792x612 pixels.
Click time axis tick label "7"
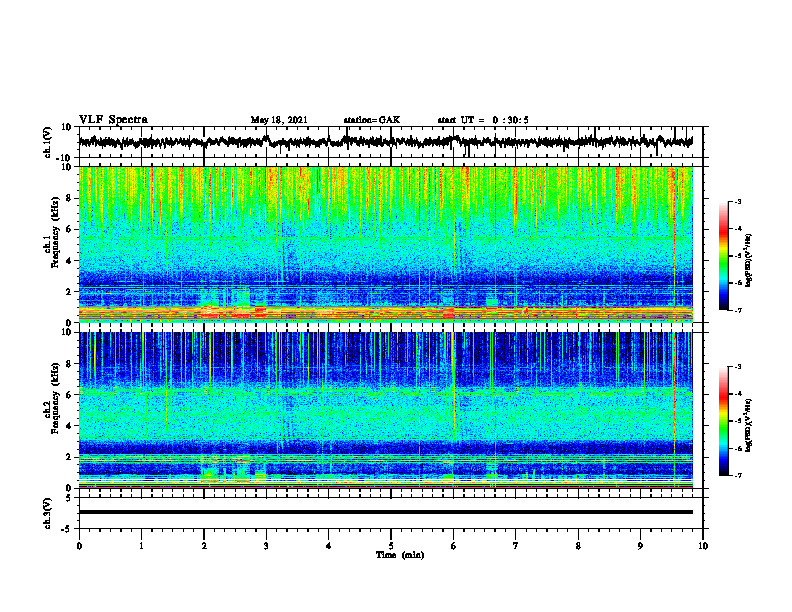[516, 546]
